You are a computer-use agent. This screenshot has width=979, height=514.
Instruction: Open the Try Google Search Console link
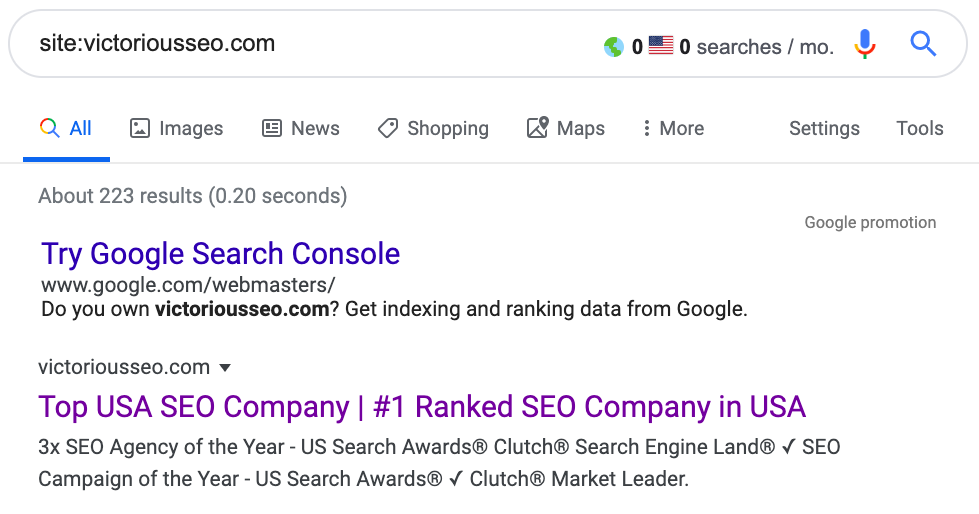pos(221,254)
